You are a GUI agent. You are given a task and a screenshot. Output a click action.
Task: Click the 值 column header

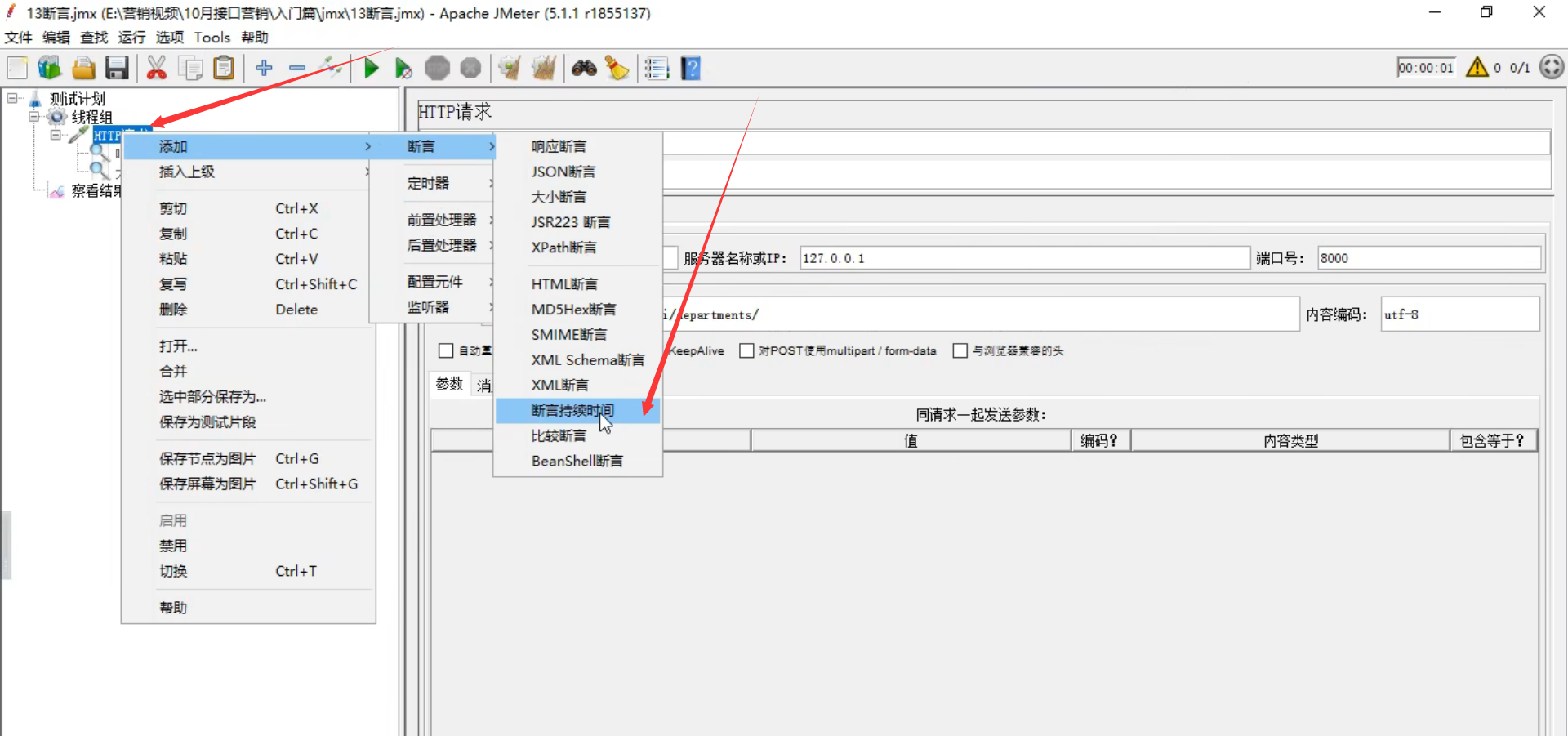[911, 441]
